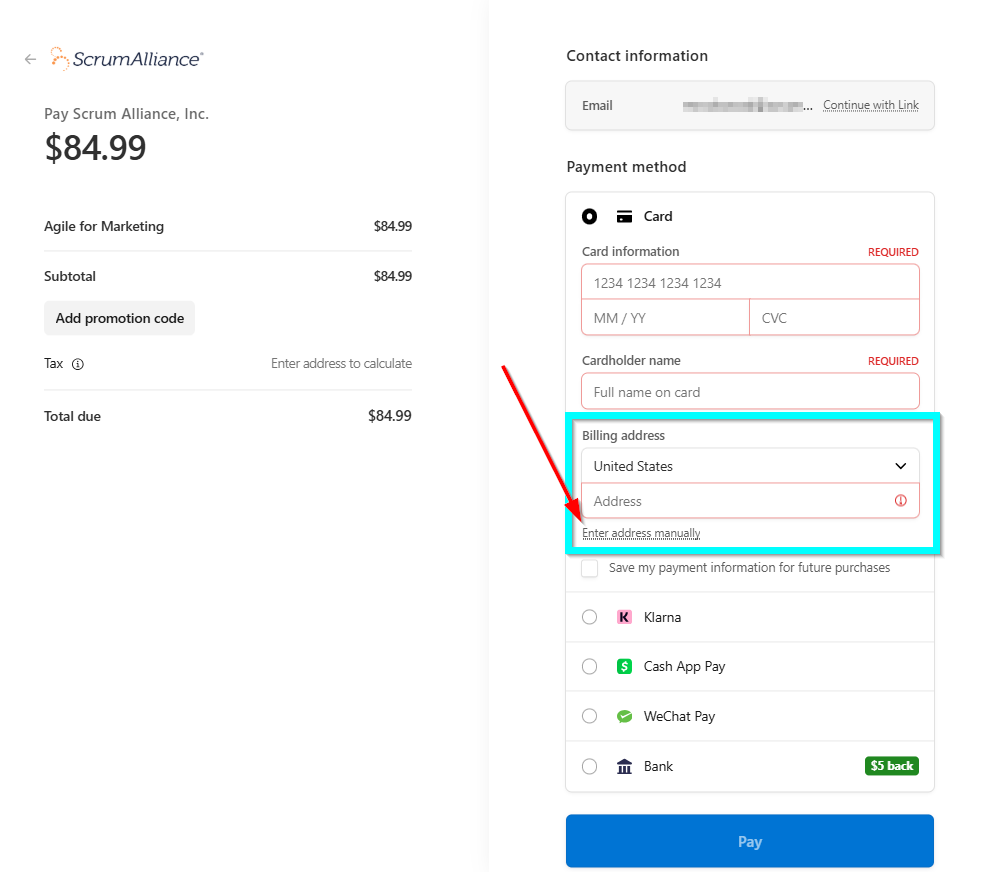Click the Klarna logo icon

click(x=624, y=617)
